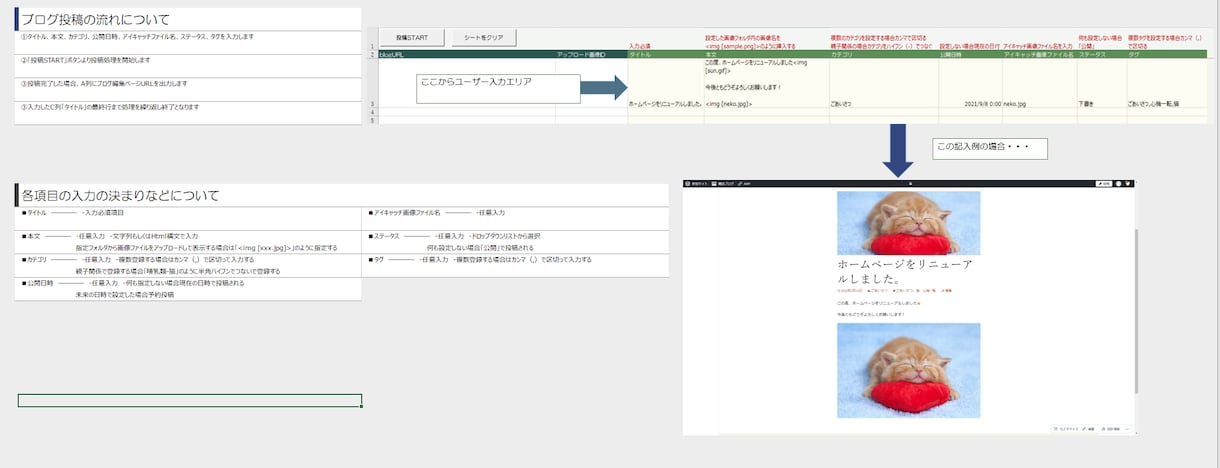
Task: Click the heading 各項目の入力の決まりなどについて
Action: tap(121, 195)
